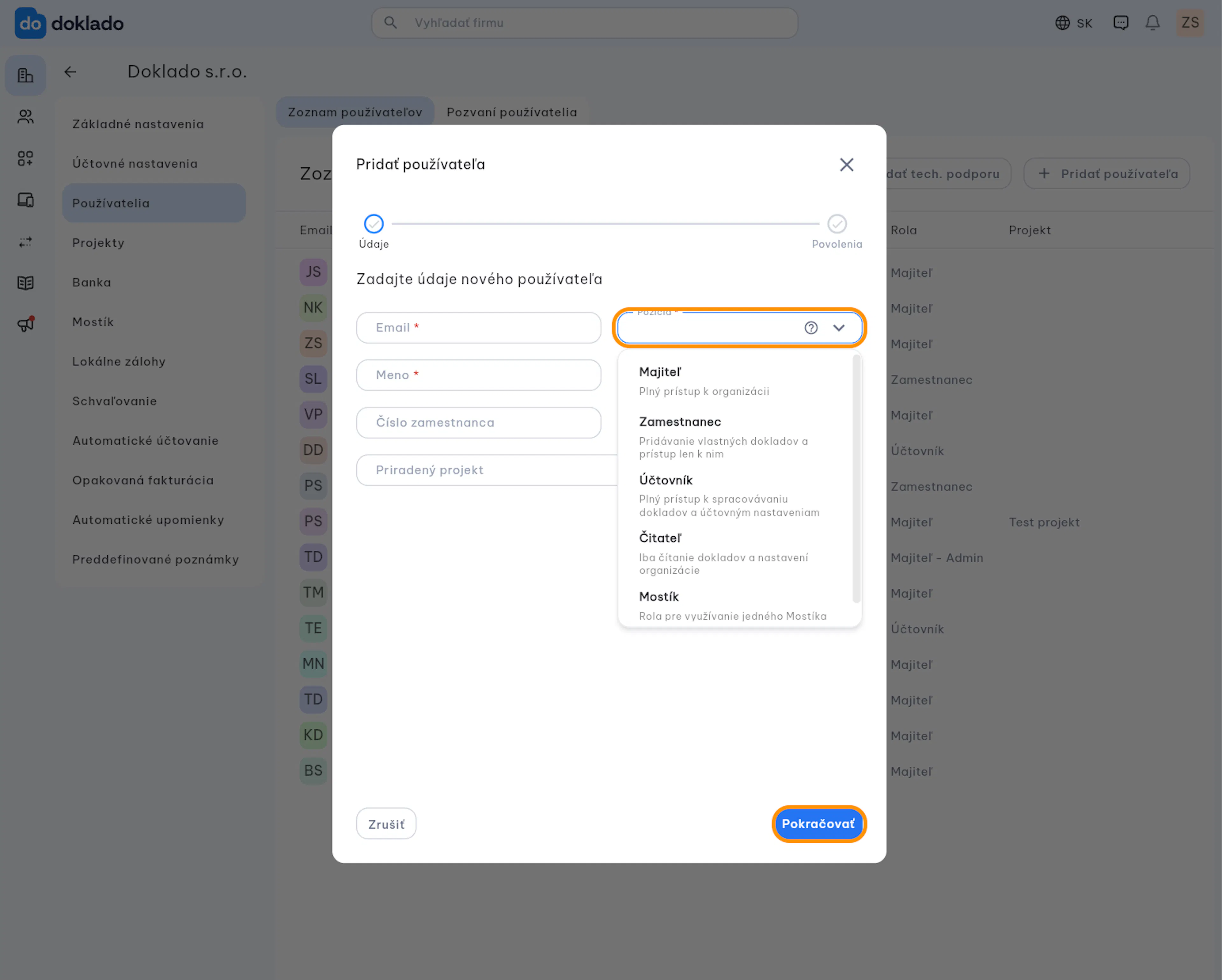This screenshot has height=980, width=1222.
Task: Select the Mostík role option
Action: click(736, 605)
